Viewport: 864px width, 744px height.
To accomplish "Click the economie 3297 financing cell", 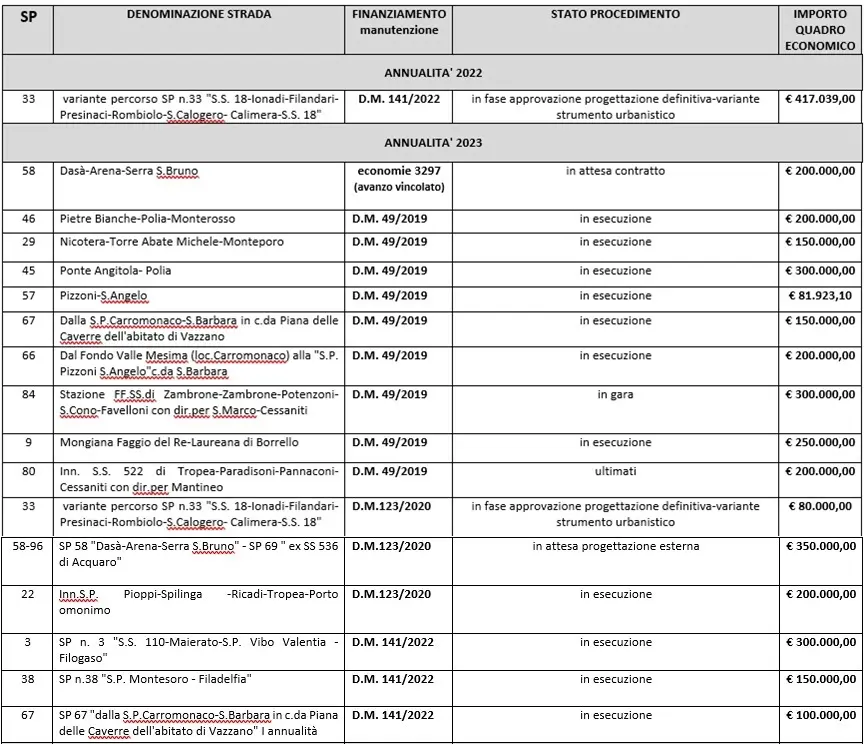I will (398, 178).
